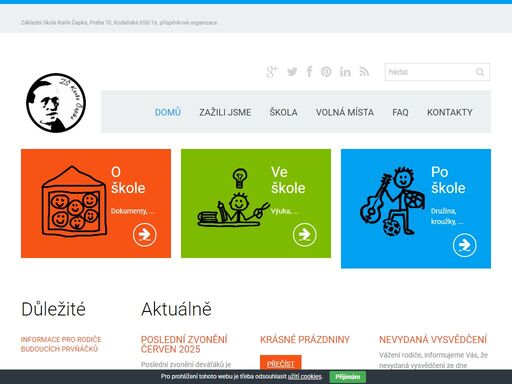This screenshot has height=384, width=512.
Task: Click the Karel Čapek school logo
Action: pos(56,103)
